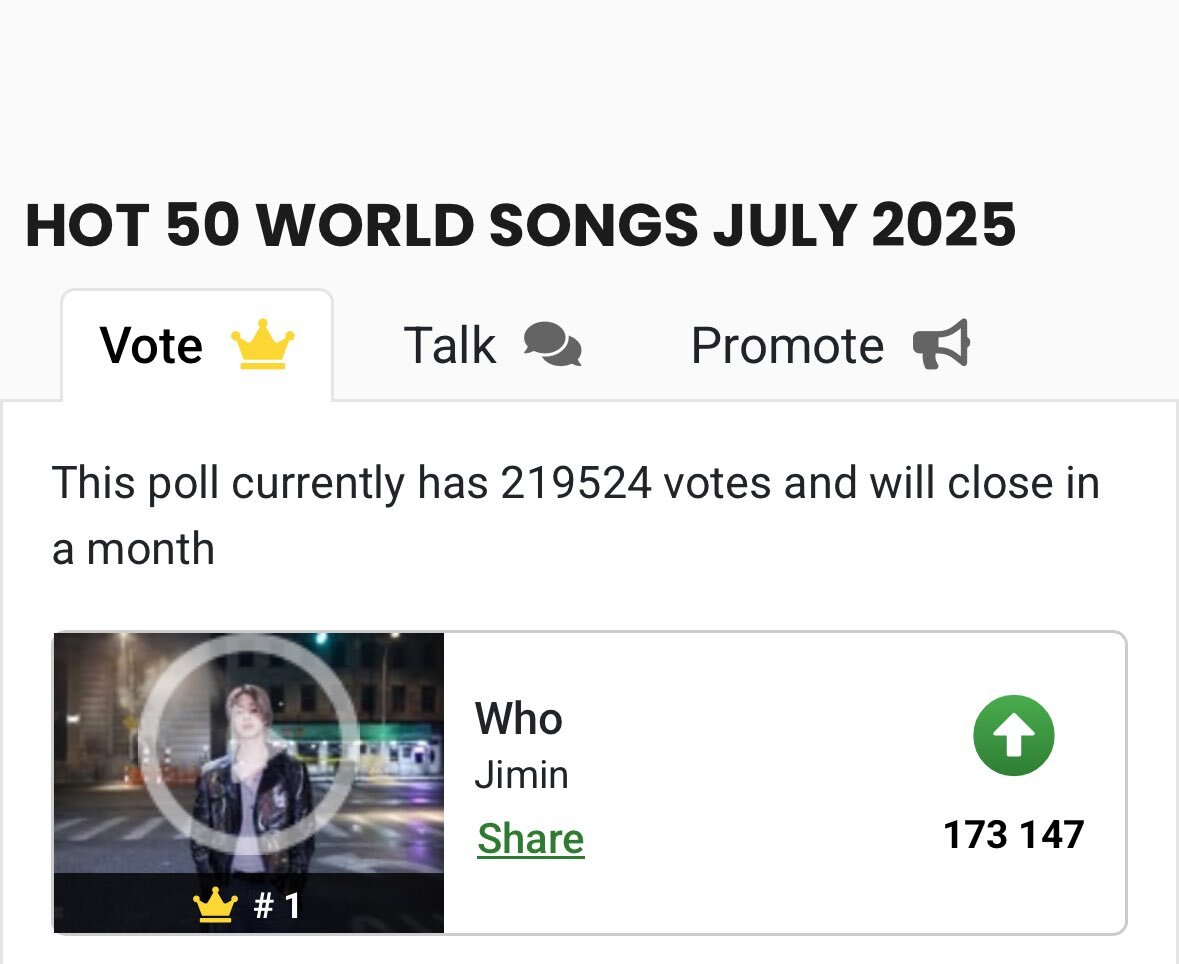Click the black rank bar under the thumbnail
Screen dimensions: 1179x964
(249, 903)
